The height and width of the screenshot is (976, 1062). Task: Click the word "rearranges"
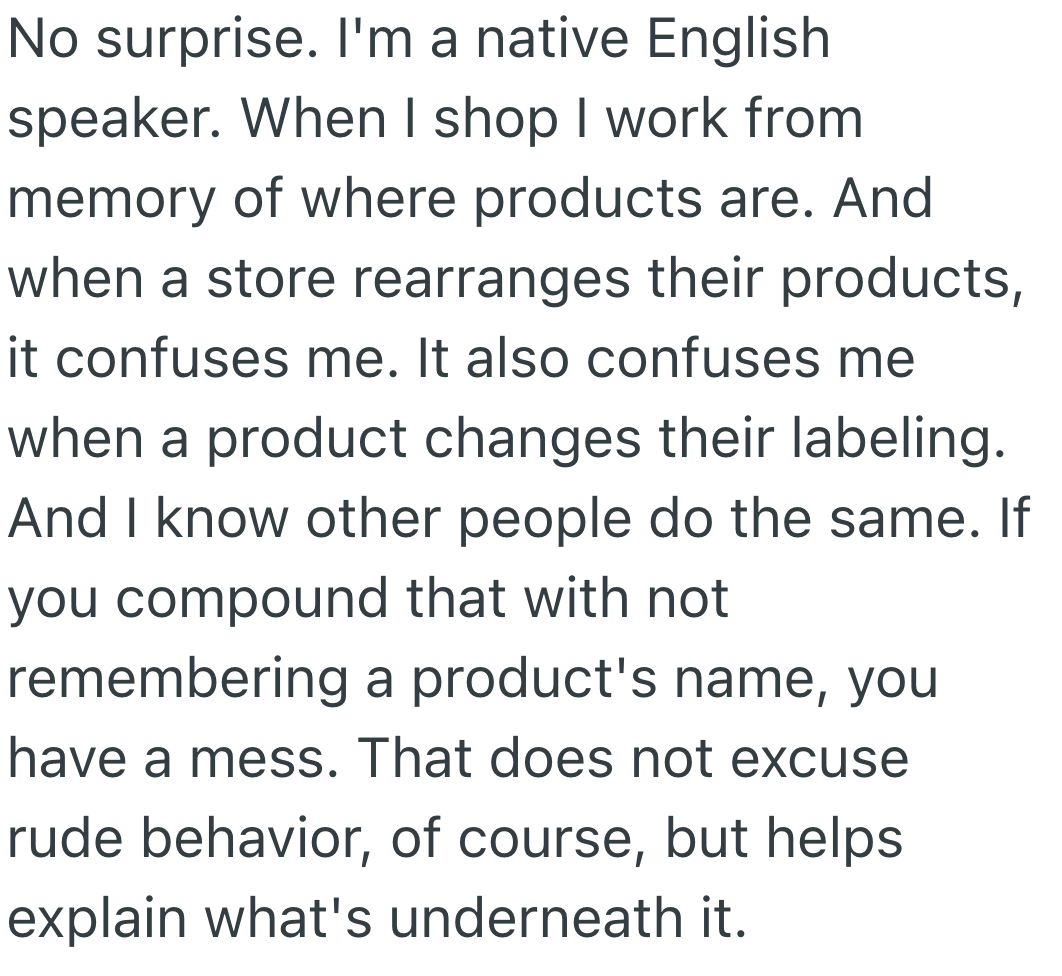(x=492, y=280)
